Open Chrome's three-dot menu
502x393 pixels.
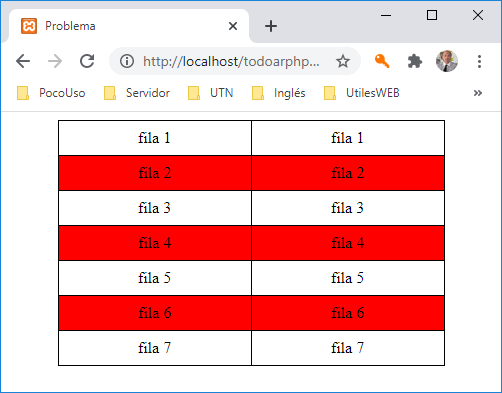pyautogui.click(x=479, y=61)
